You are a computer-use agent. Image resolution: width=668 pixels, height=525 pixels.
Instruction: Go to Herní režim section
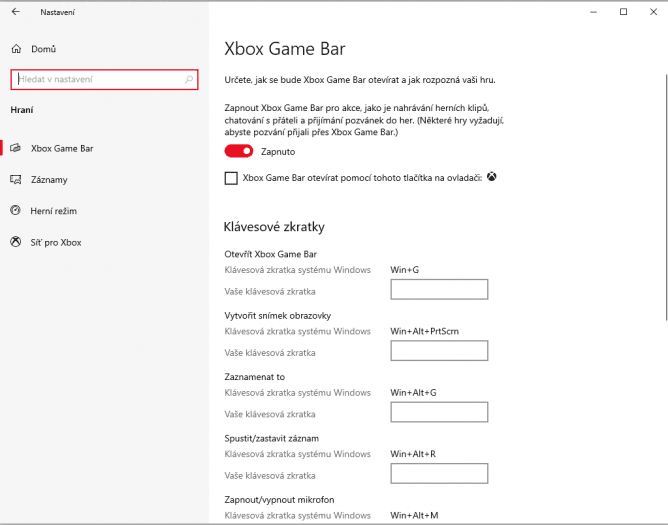click(53, 211)
